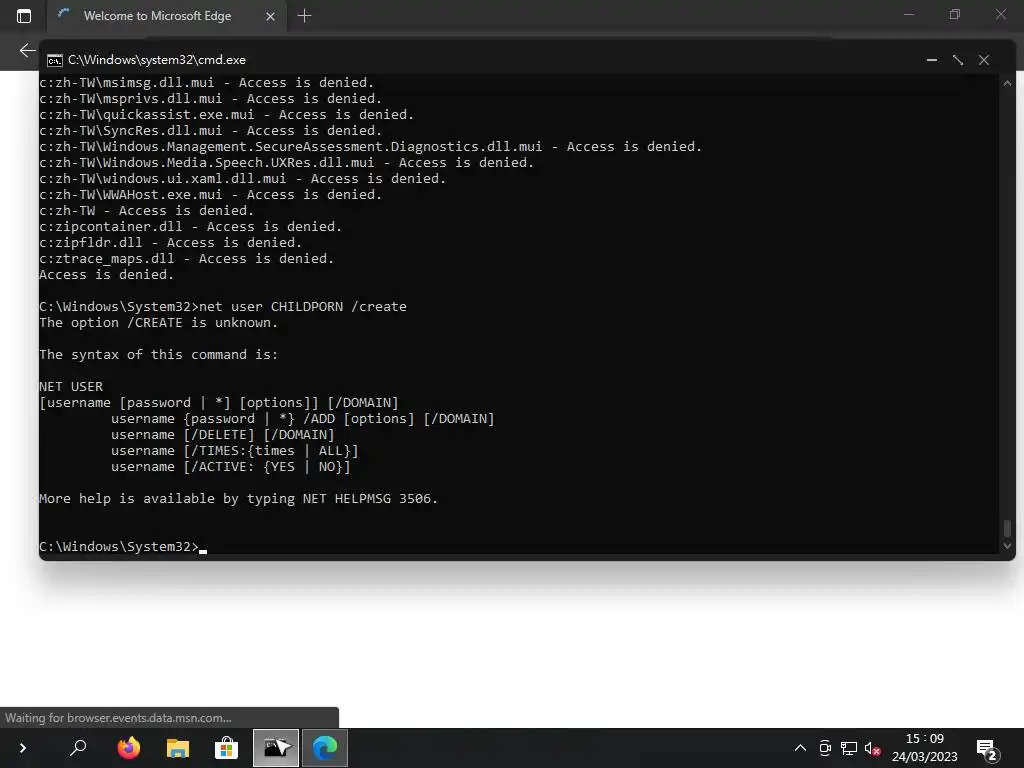
Task: Click the 'username [/ACTIVE: {YES | NO}]' line
Action: (231, 467)
